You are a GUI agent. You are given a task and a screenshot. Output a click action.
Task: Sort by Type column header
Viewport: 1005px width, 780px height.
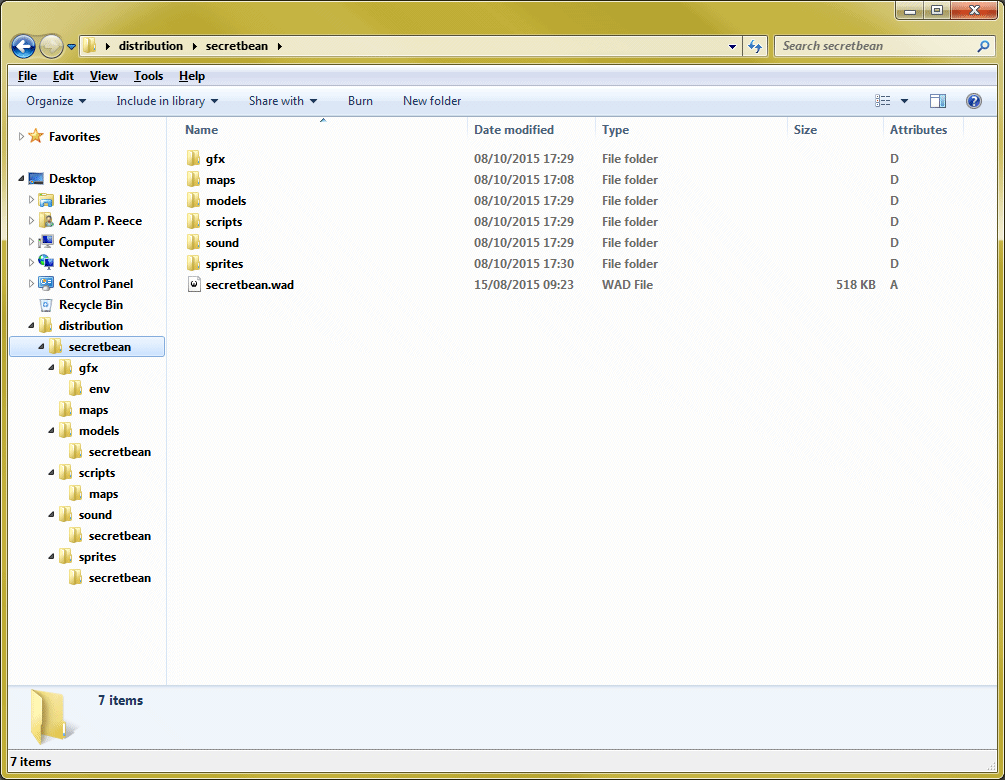tap(691, 129)
